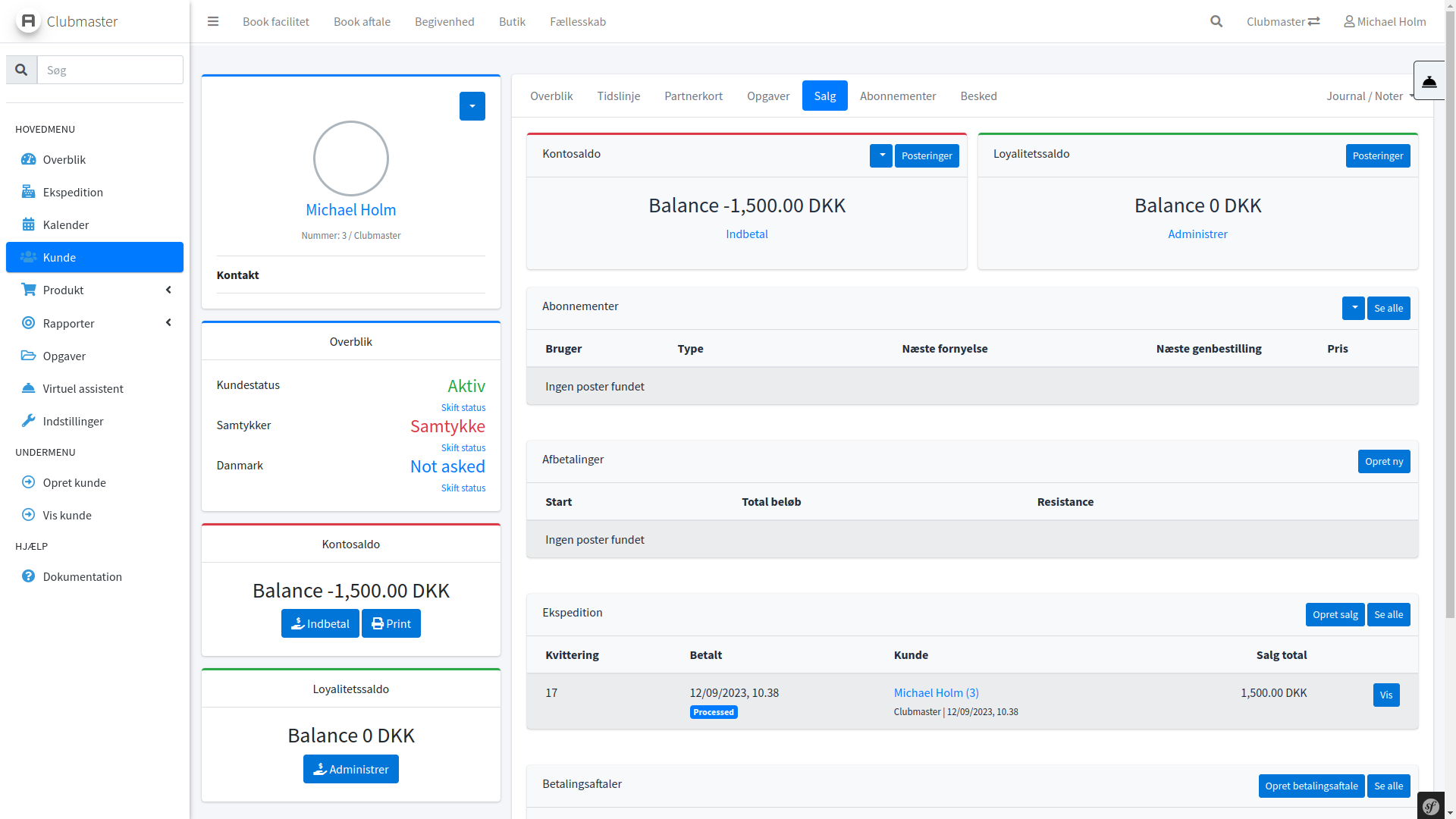Click the hamburger menu icon in top bar
Viewport: 1456px width, 819px height.
coord(213,21)
